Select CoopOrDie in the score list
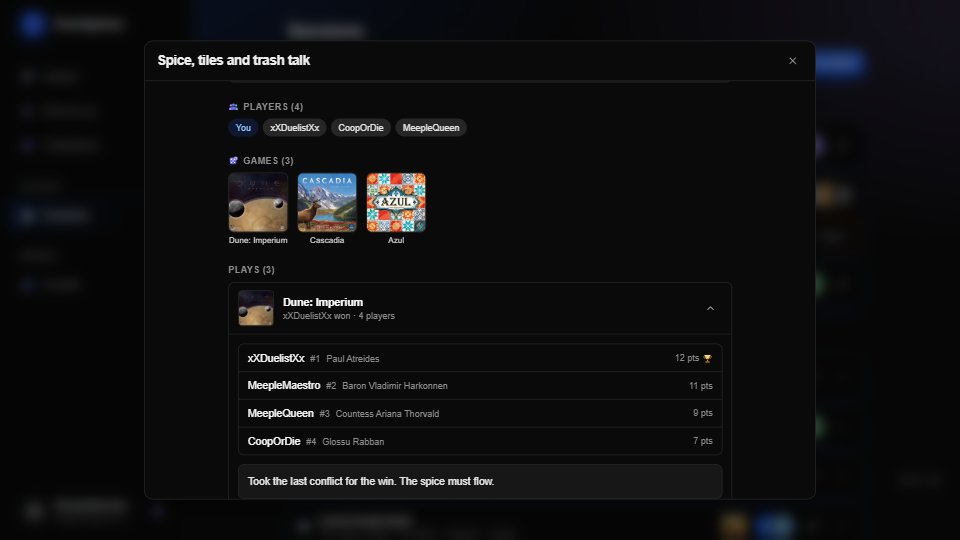This screenshot has width=960, height=540. point(274,441)
